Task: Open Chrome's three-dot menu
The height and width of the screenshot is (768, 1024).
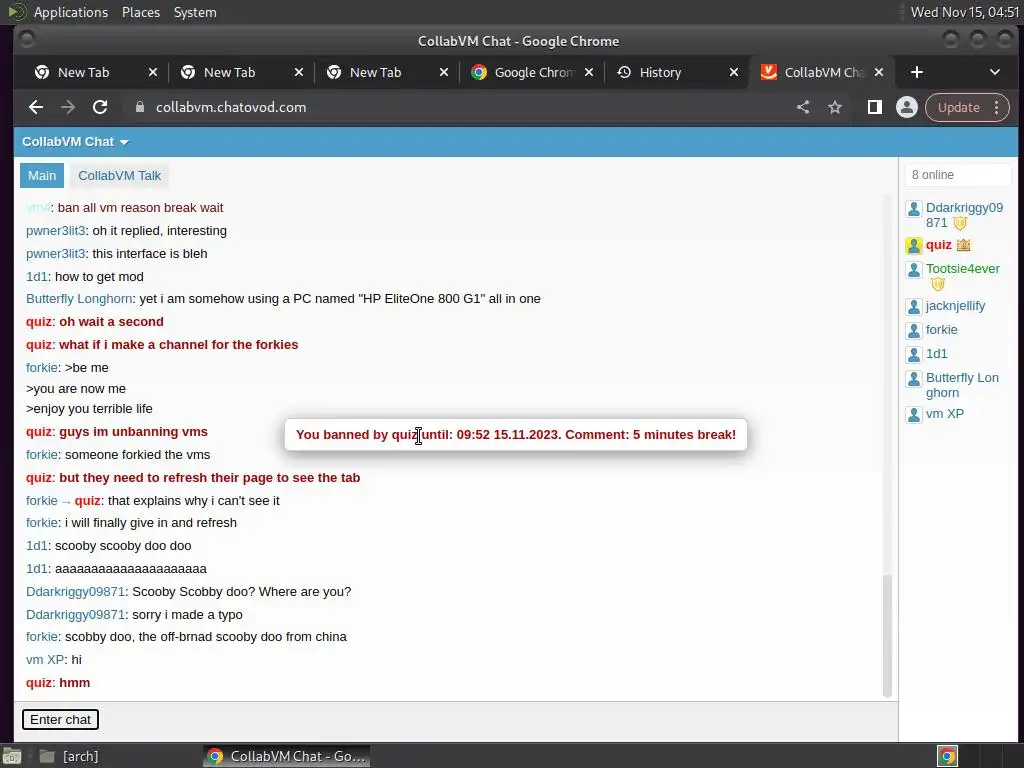Action: 997,107
